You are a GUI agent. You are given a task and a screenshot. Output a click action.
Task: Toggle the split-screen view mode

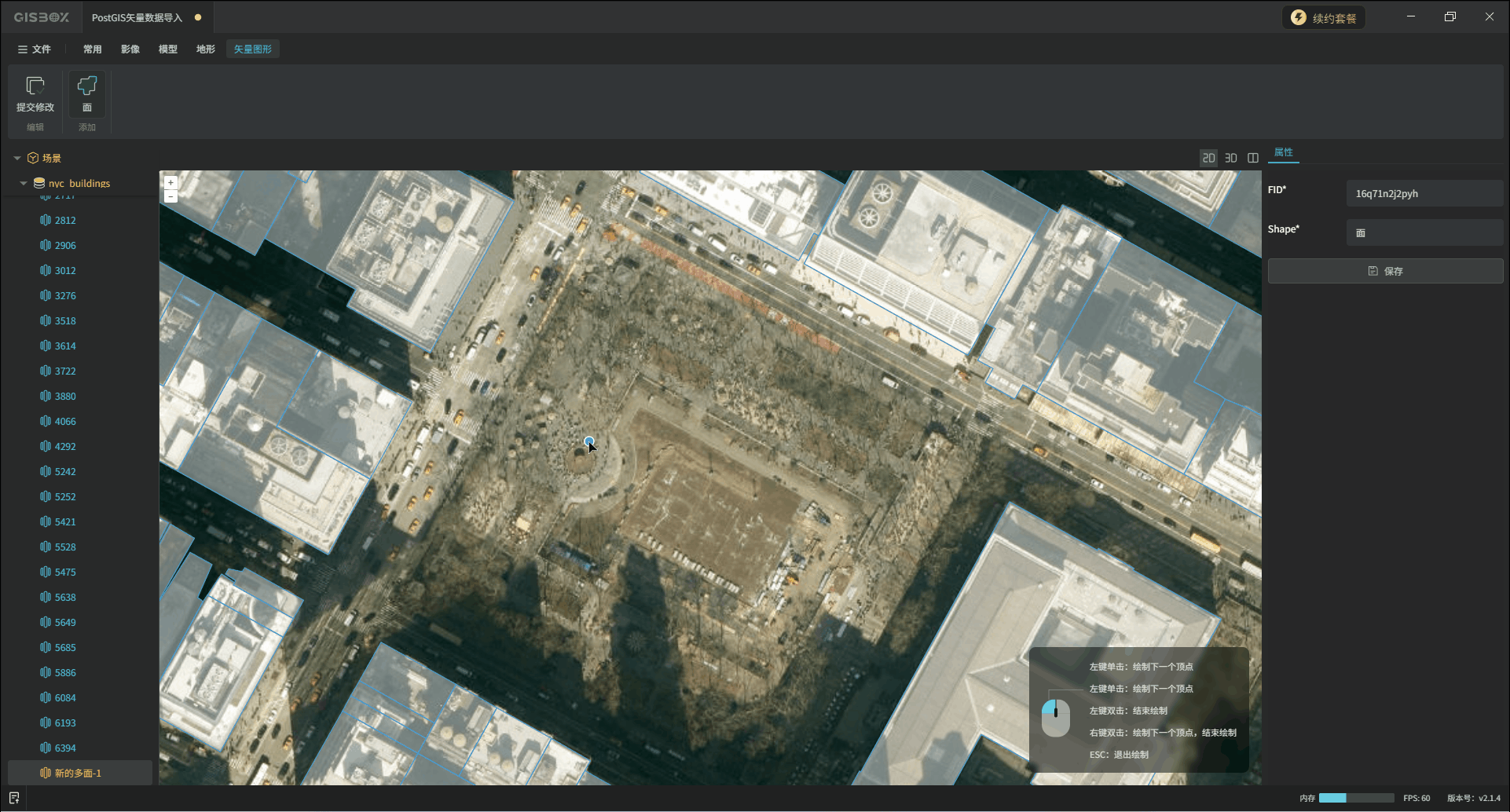(x=1253, y=158)
